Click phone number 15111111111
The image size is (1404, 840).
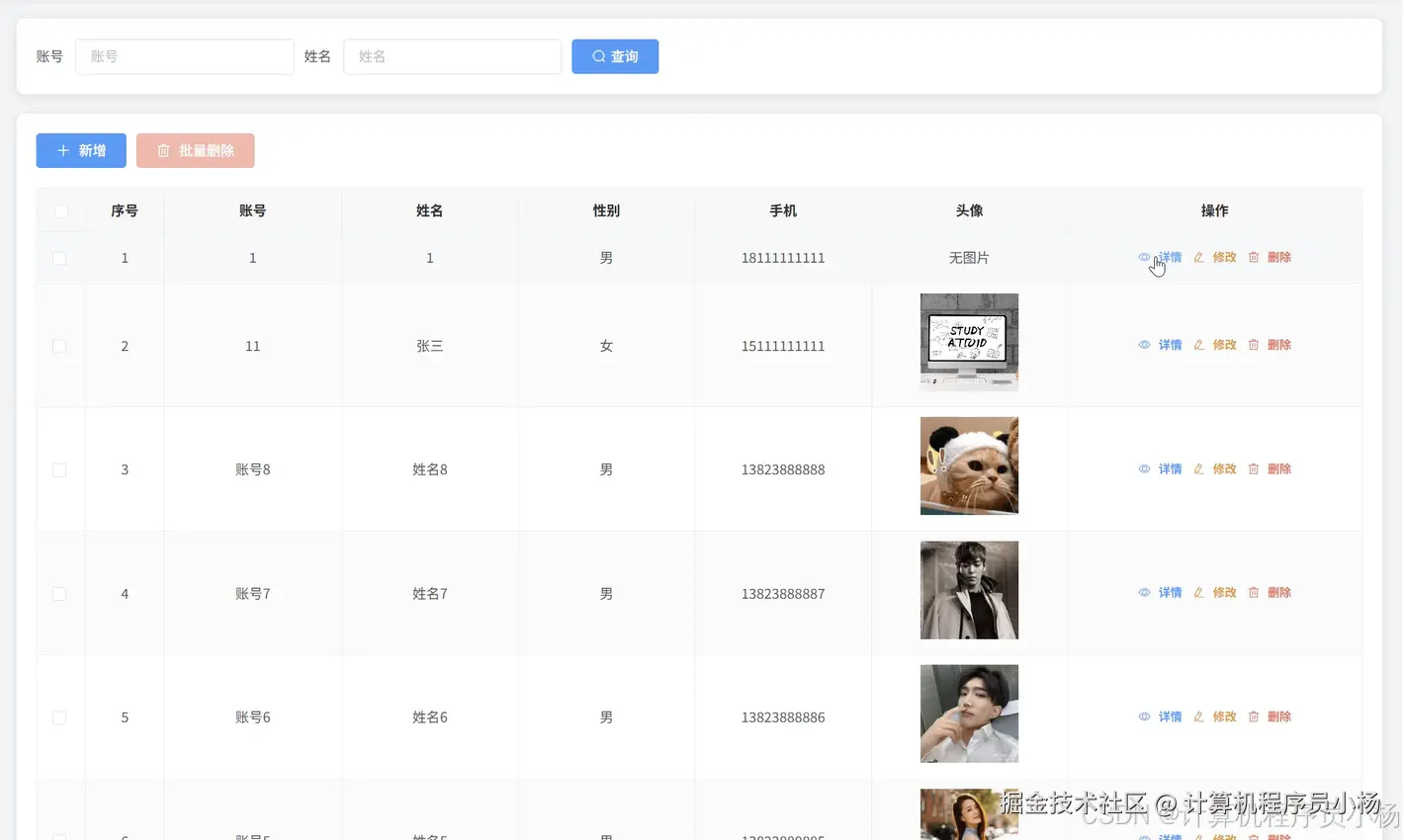click(783, 346)
